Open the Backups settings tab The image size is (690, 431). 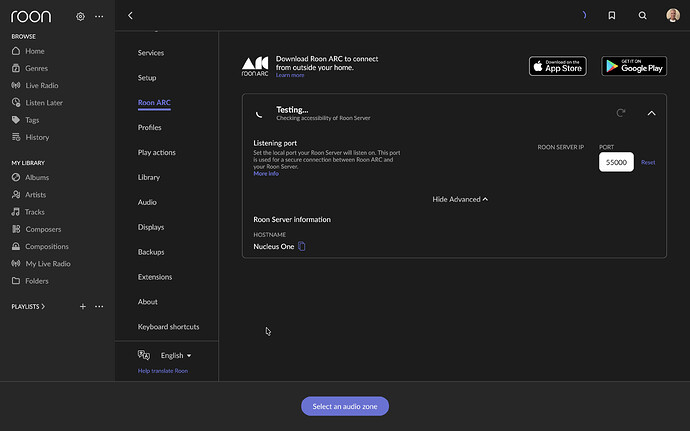pyautogui.click(x=151, y=252)
